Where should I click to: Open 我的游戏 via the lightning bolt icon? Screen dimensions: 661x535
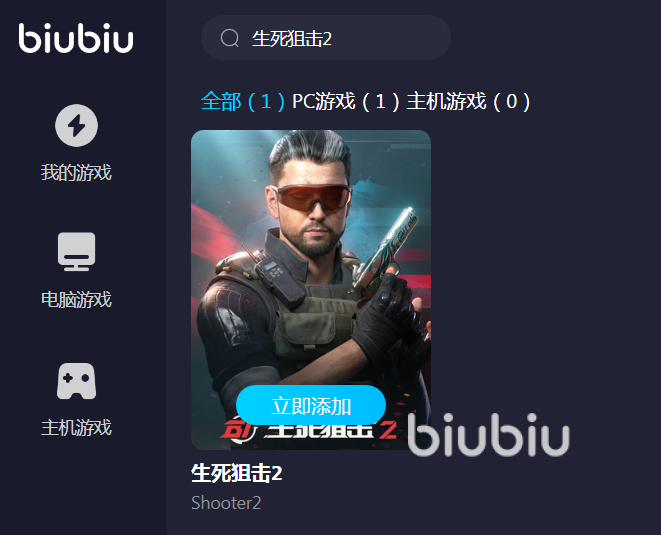tap(76, 125)
